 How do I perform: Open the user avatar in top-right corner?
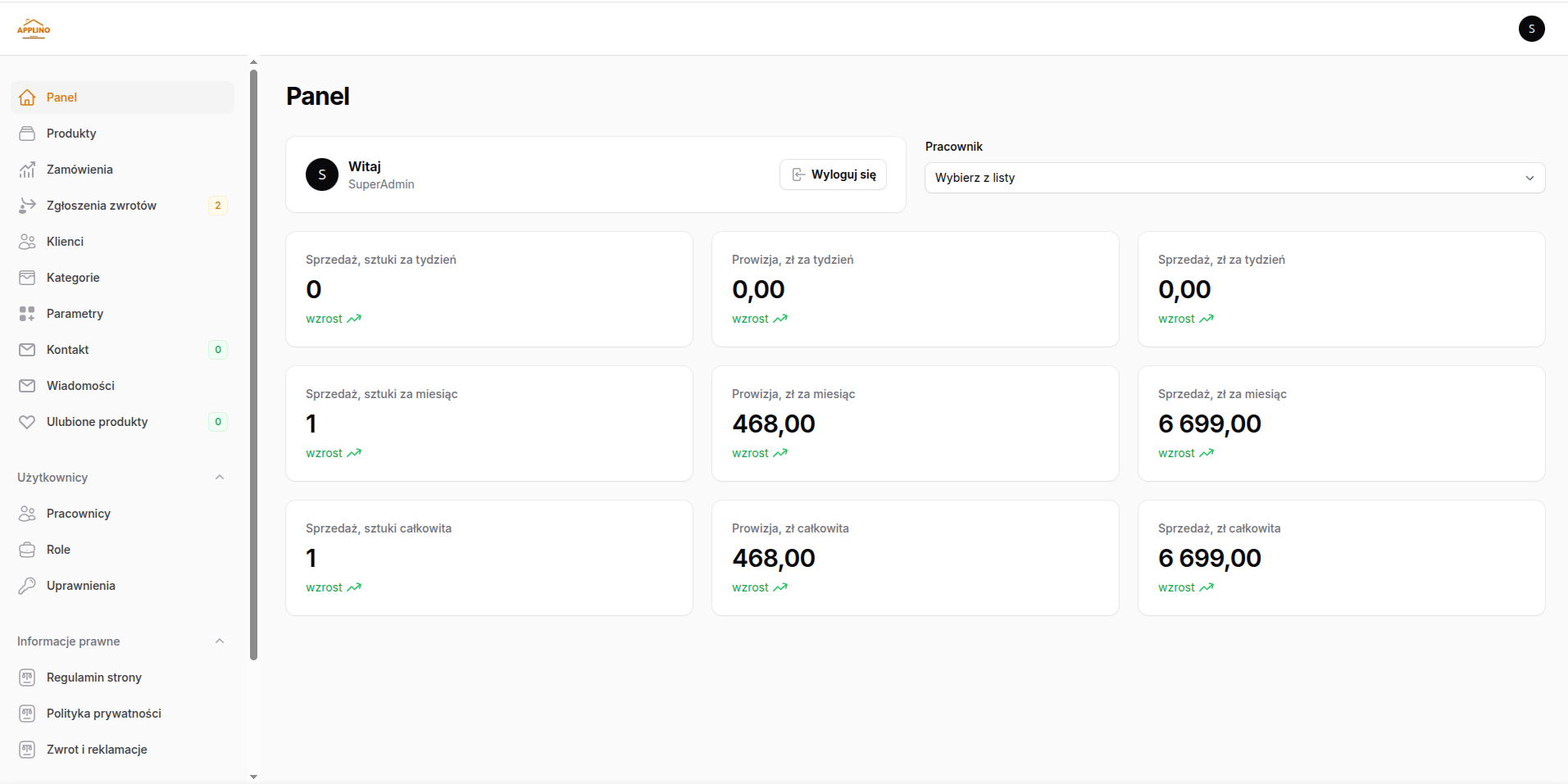point(1531,29)
